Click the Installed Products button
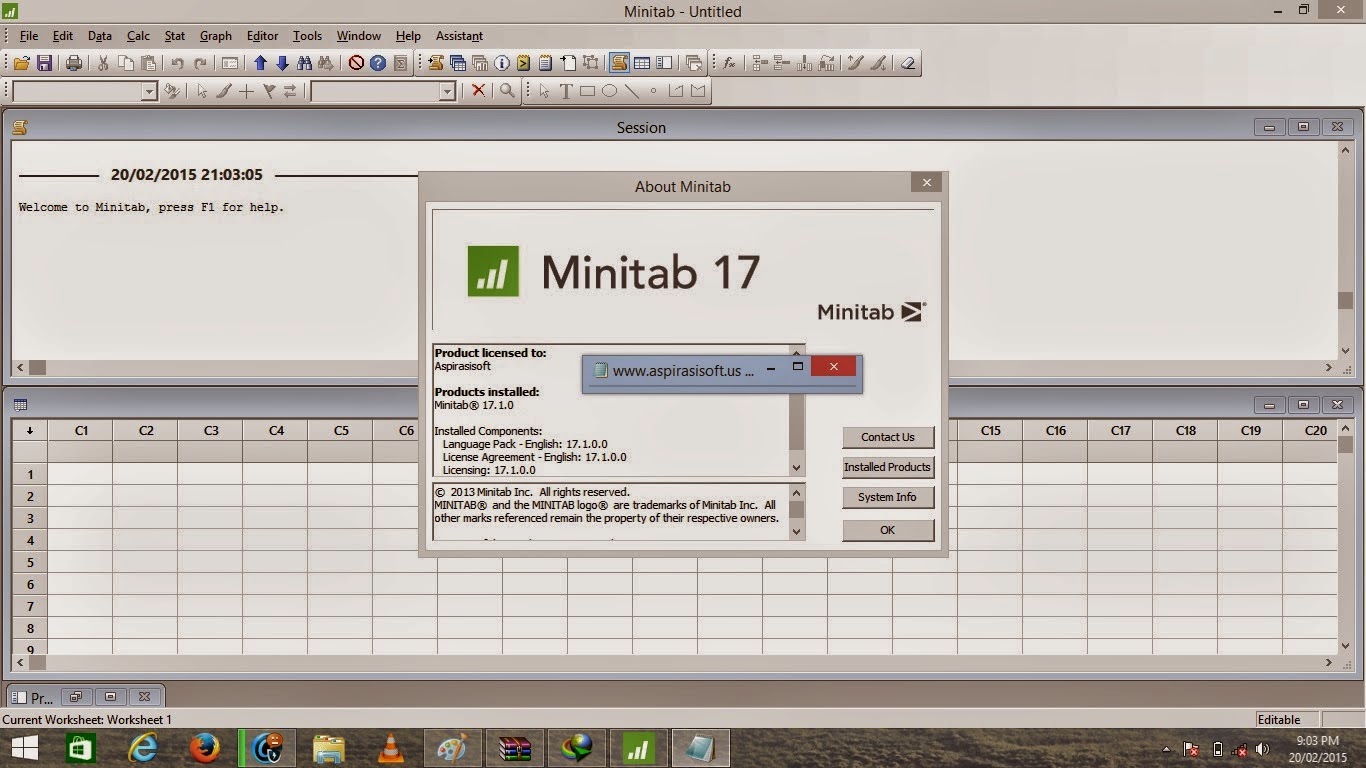Viewport: 1366px width, 768px height. (888, 467)
